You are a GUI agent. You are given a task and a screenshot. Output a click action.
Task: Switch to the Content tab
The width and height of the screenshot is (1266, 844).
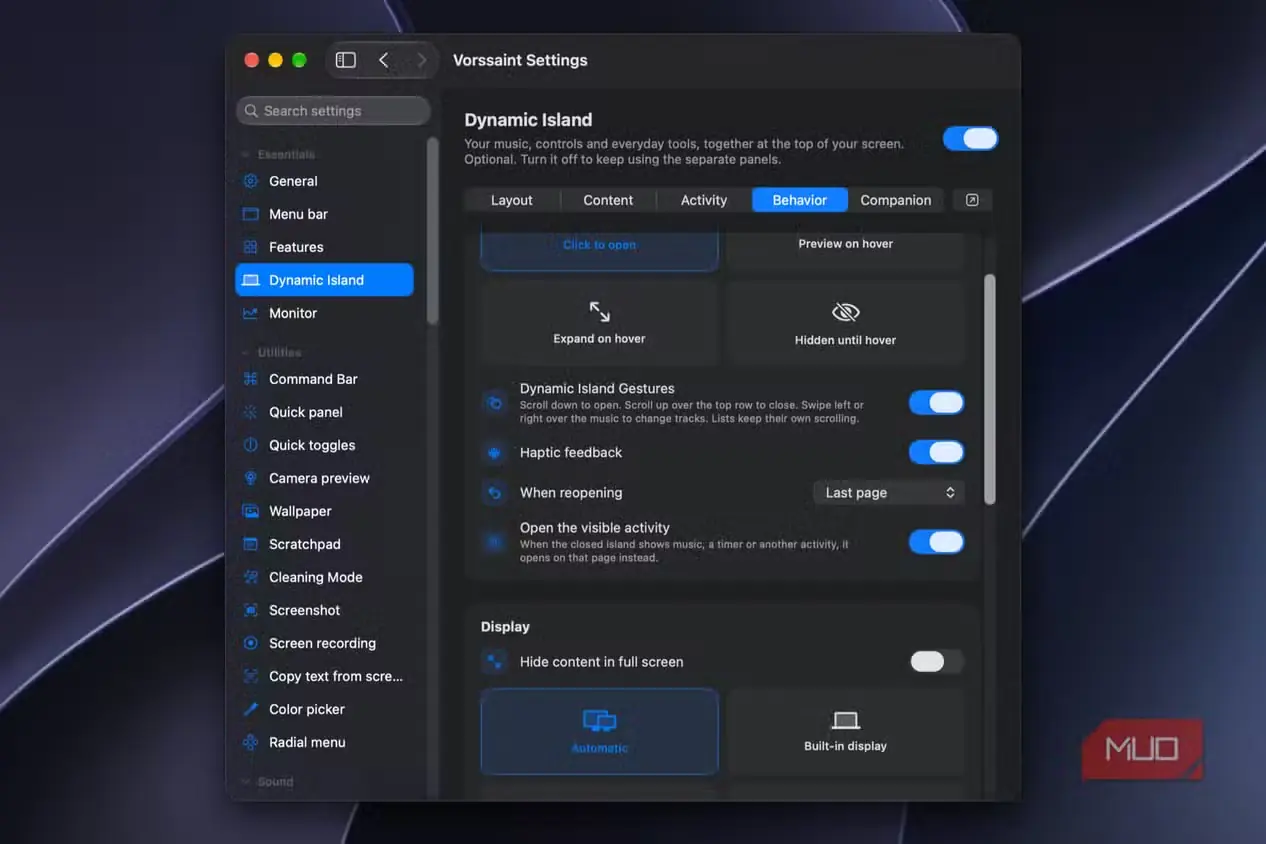(x=608, y=200)
